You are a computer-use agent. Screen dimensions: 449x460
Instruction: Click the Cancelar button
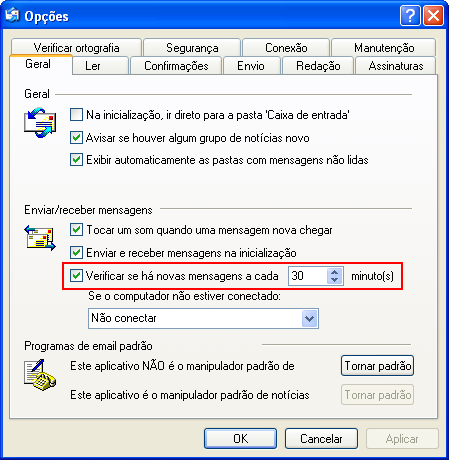coord(321,439)
